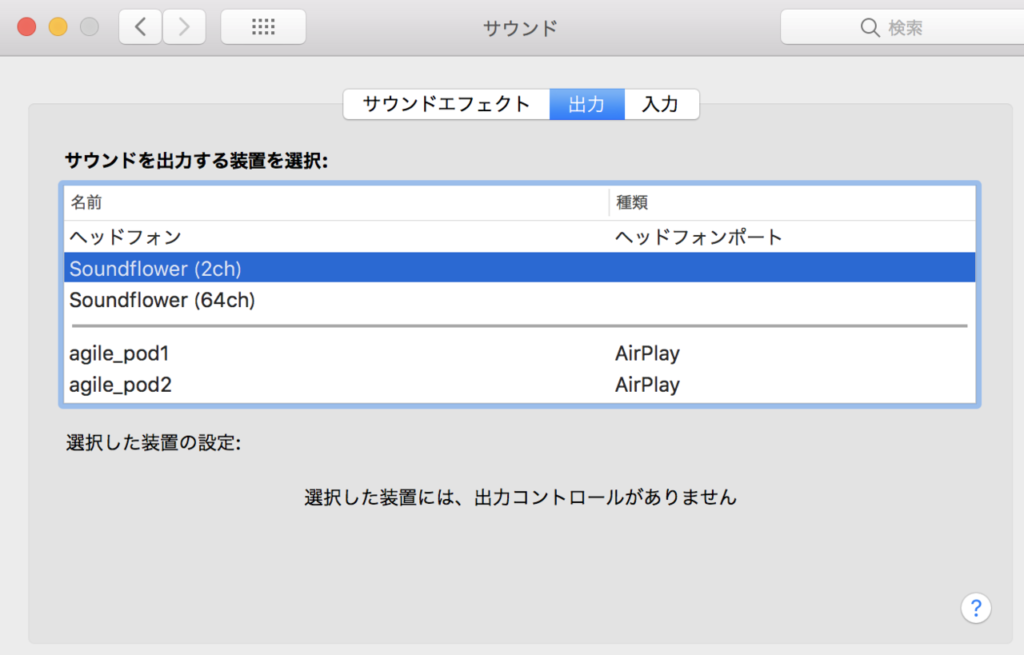This screenshot has height=655, width=1024.
Task: Minimize the window with yellow button
Action: pyautogui.click(x=58, y=27)
